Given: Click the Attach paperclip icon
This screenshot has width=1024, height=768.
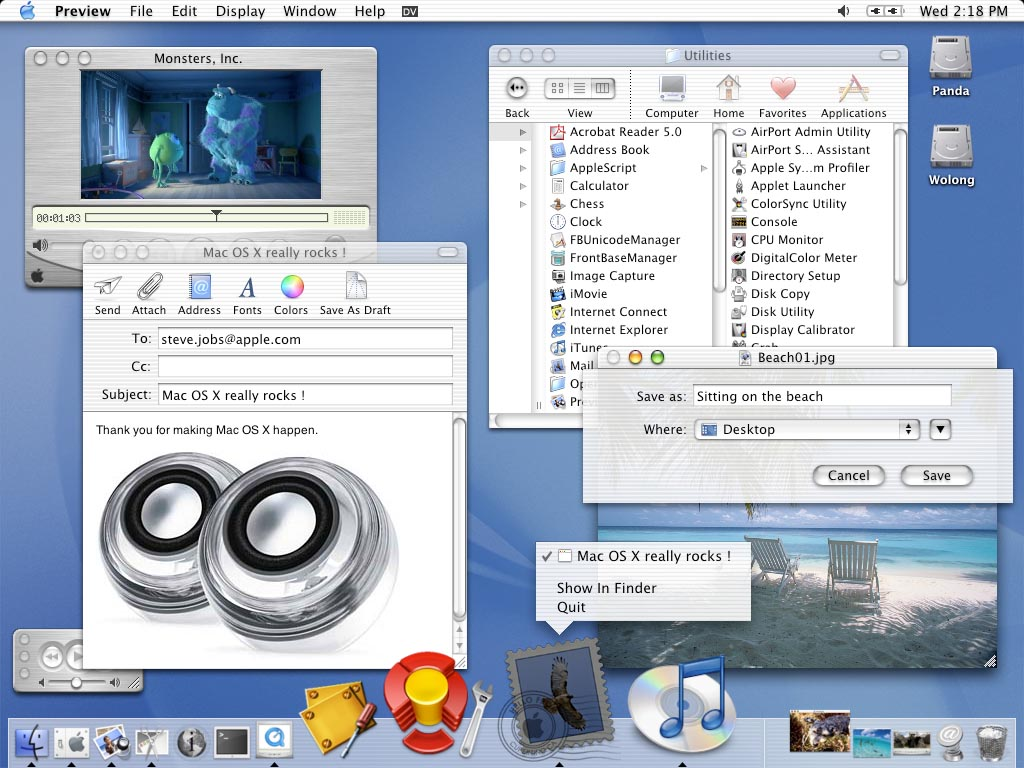Looking at the screenshot, I should (149, 288).
